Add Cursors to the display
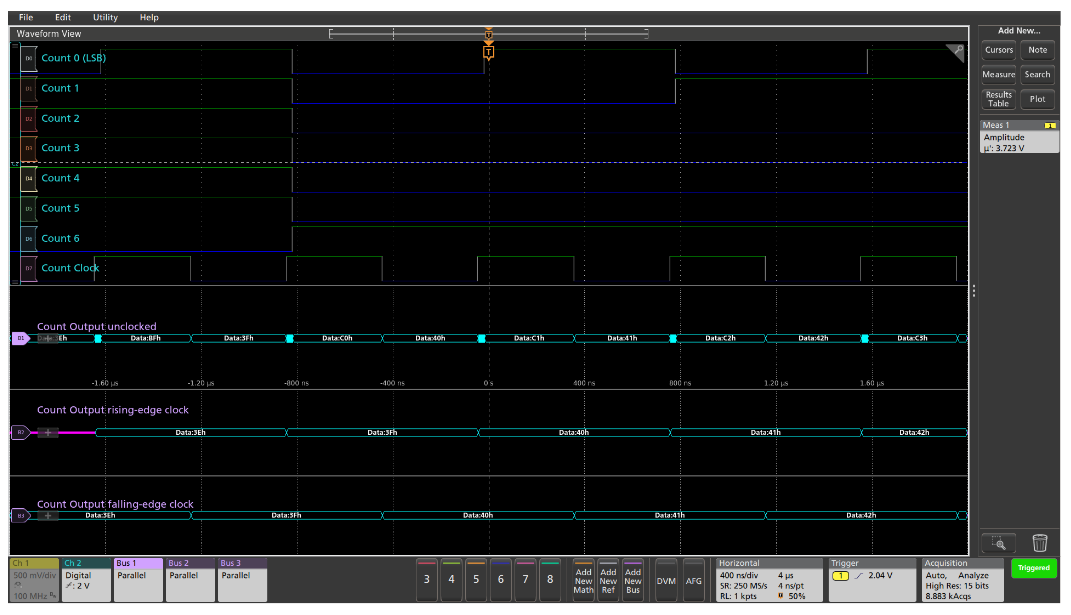 [x=999, y=50]
